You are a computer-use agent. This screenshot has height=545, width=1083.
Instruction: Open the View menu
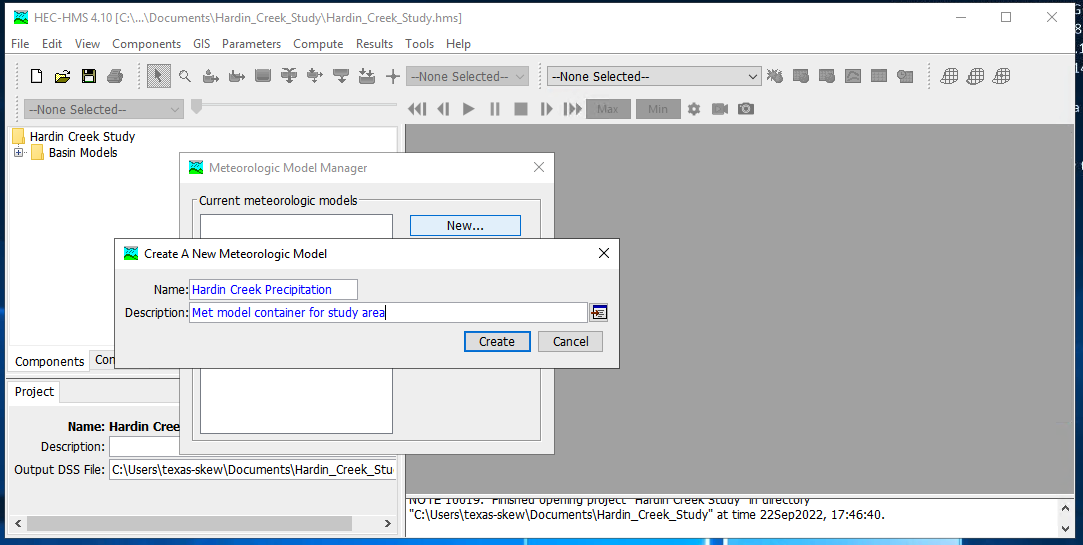[87, 44]
